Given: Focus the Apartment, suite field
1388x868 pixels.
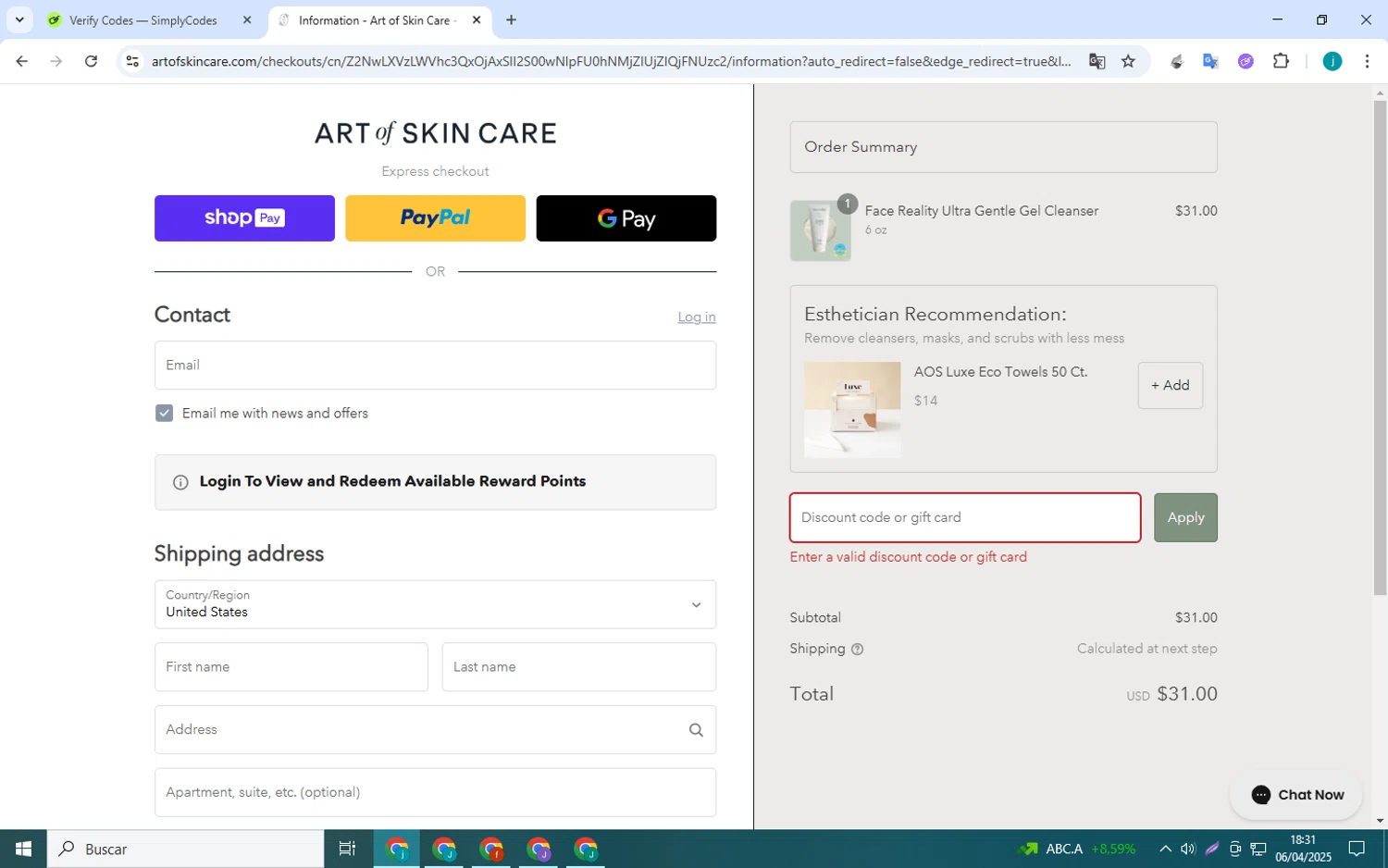Looking at the screenshot, I should click(x=435, y=792).
